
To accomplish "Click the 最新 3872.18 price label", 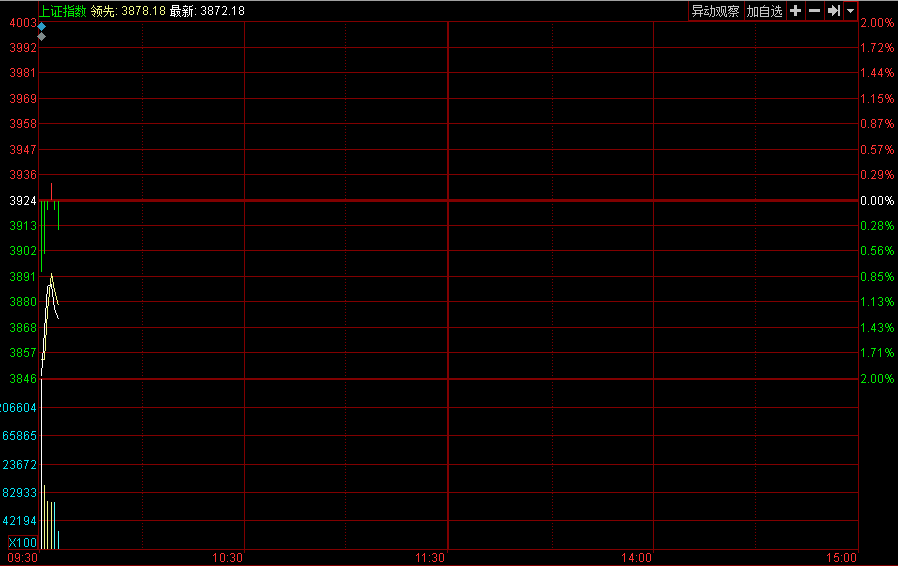I will pyautogui.click(x=207, y=11).
